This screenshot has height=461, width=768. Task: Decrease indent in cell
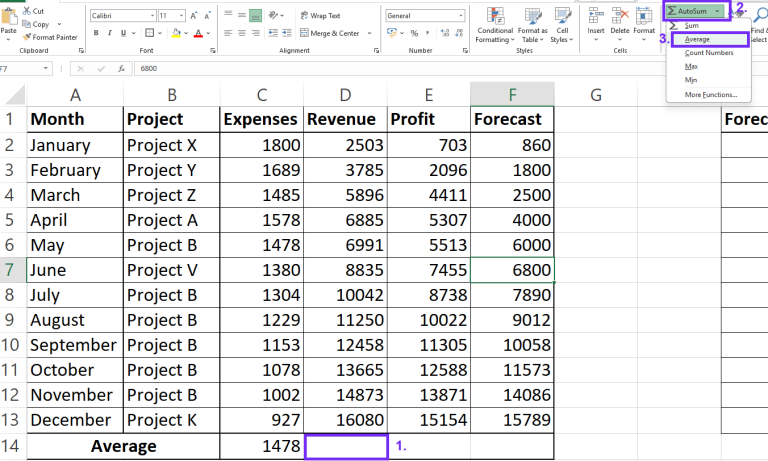273,33
